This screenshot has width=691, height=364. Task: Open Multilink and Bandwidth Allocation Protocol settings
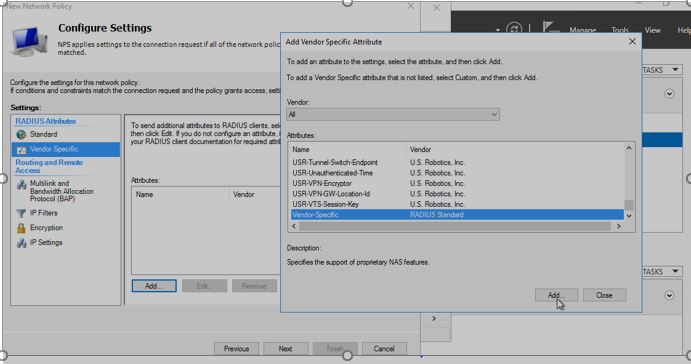pos(61,191)
